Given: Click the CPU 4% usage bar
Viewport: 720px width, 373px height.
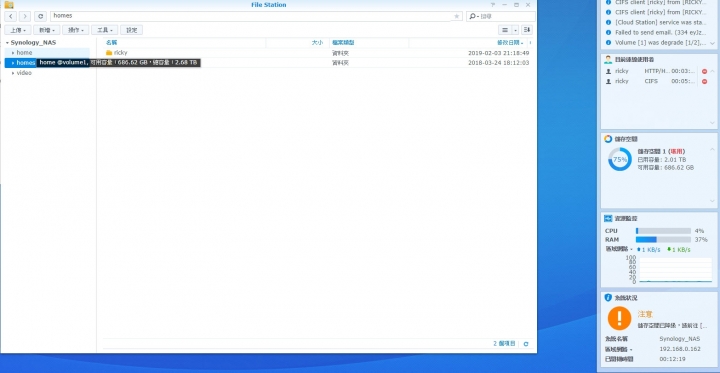Looking at the screenshot, I should (663, 231).
